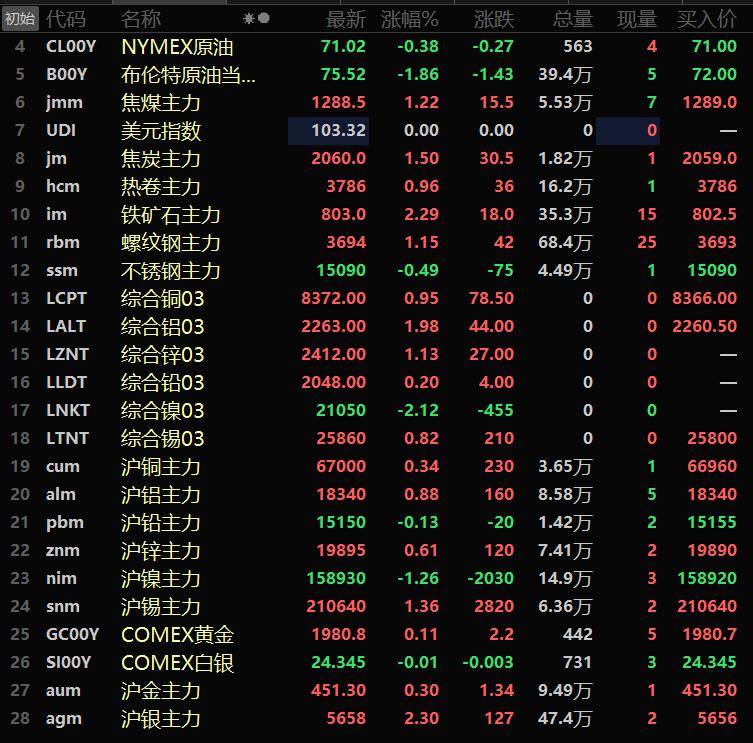Viewport: 753px width, 743px height.
Task: Select the 沪铜主力 row
Action: (376, 466)
